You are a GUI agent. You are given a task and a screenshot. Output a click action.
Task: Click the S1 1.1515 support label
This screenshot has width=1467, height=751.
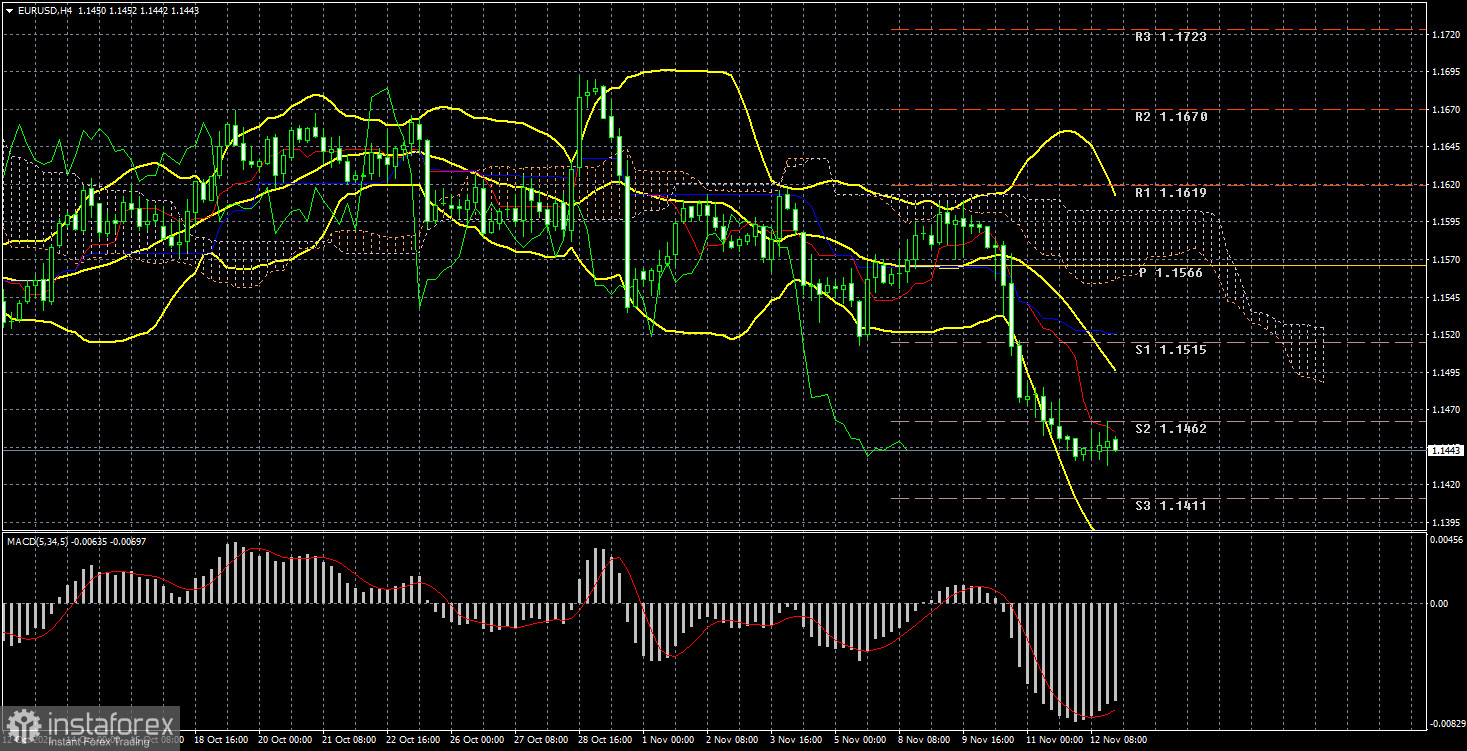pyautogui.click(x=1171, y=350)
